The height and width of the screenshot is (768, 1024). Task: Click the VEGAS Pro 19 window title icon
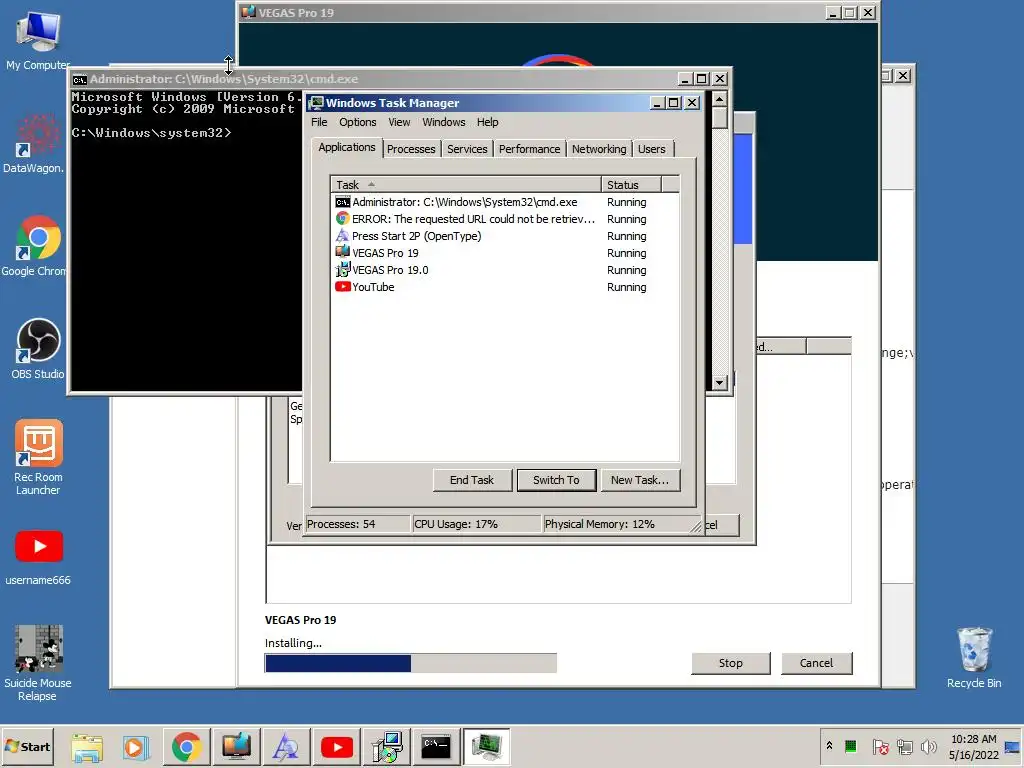[248, 12]
